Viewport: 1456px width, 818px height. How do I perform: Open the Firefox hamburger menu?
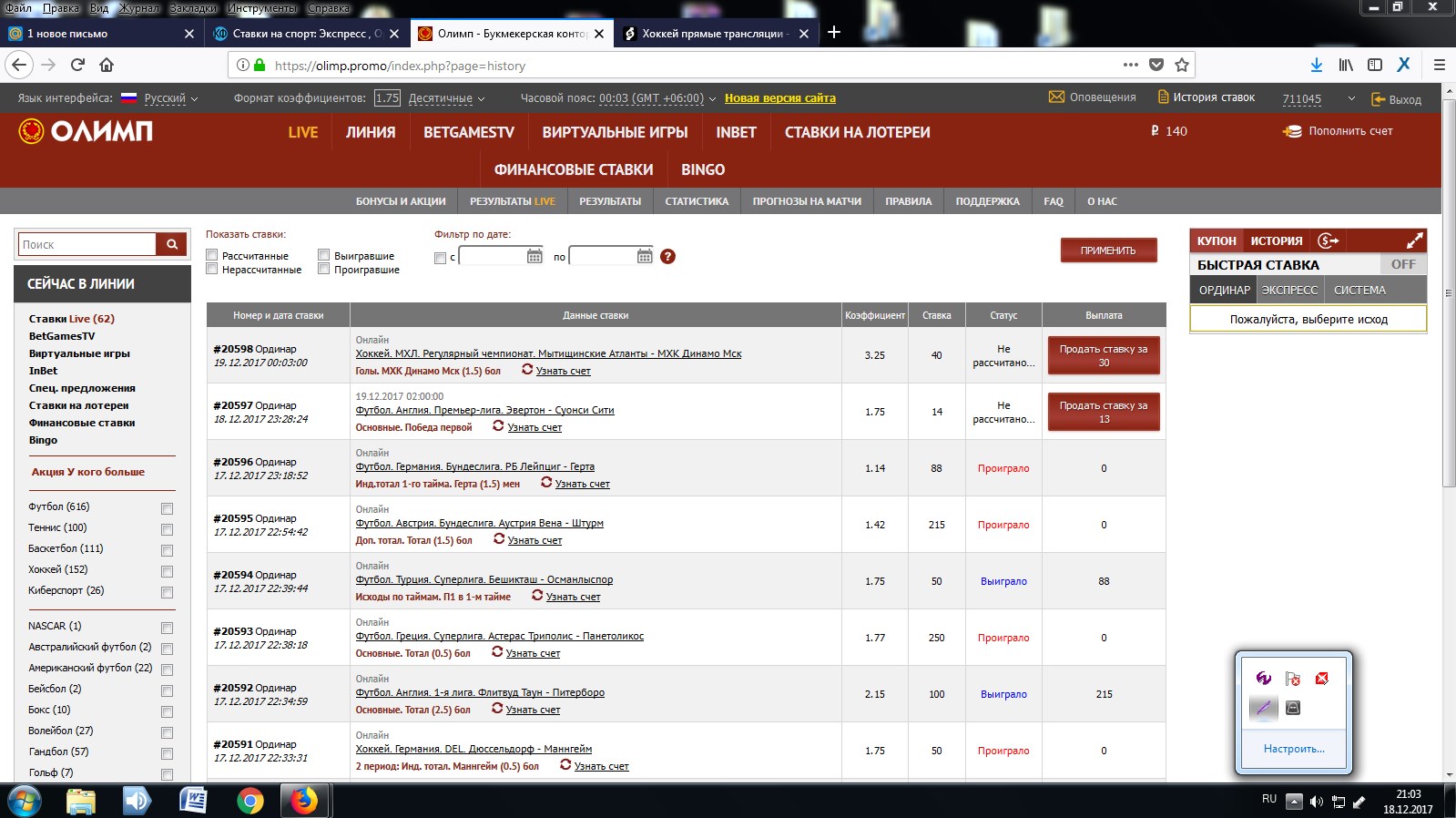[1440, 65]
